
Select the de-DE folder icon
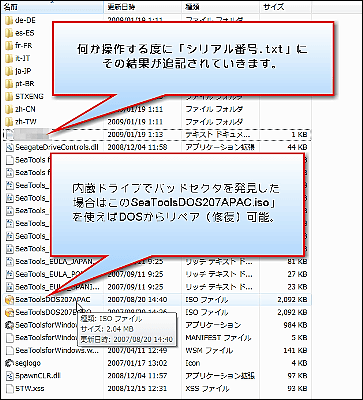(9, 20)
